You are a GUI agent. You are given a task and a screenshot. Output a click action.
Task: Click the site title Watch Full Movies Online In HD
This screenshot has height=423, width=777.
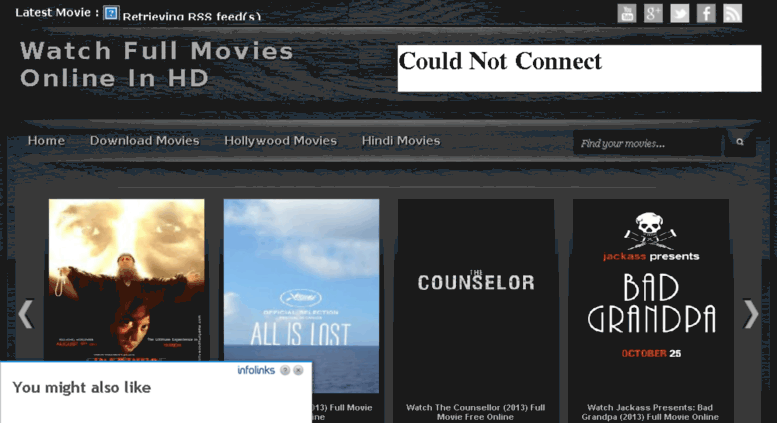pyautogui.click(x=157, y=64)
